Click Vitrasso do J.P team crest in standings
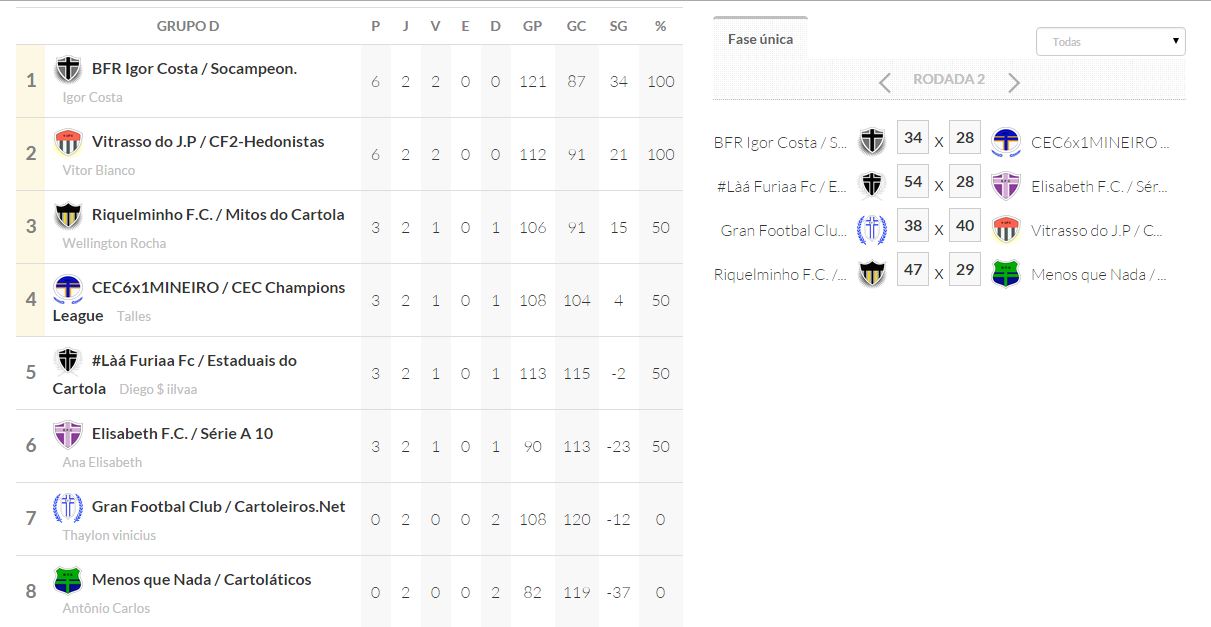Viewport: 1211px width, 627px height. [x=68, y=143]
